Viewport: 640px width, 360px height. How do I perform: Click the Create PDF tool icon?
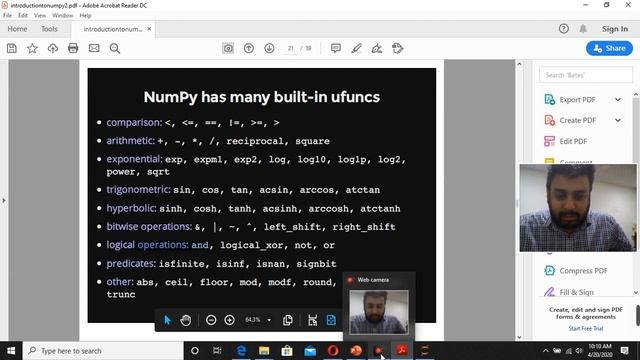tap(549, 120)
